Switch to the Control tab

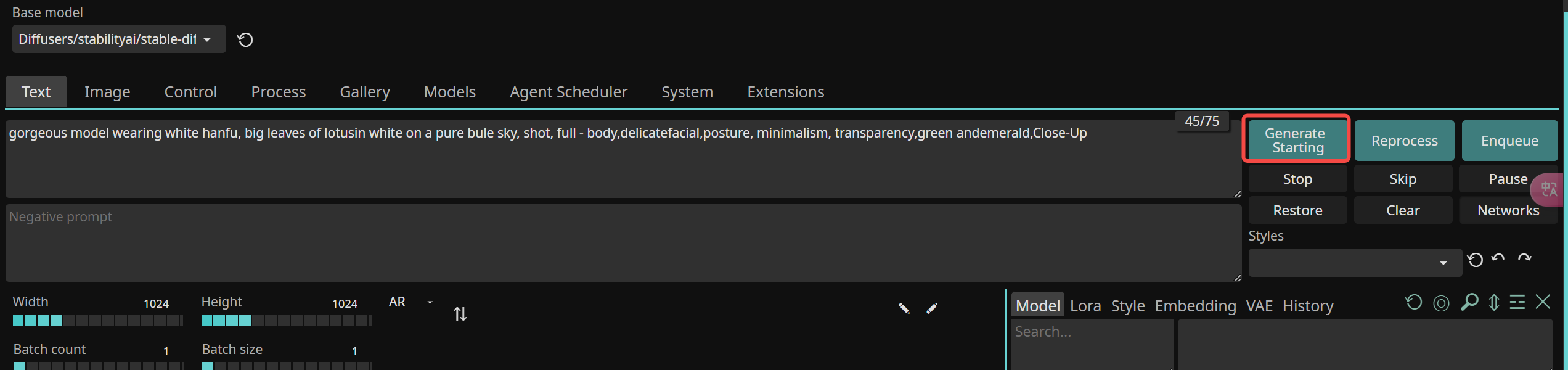(190, 92)
